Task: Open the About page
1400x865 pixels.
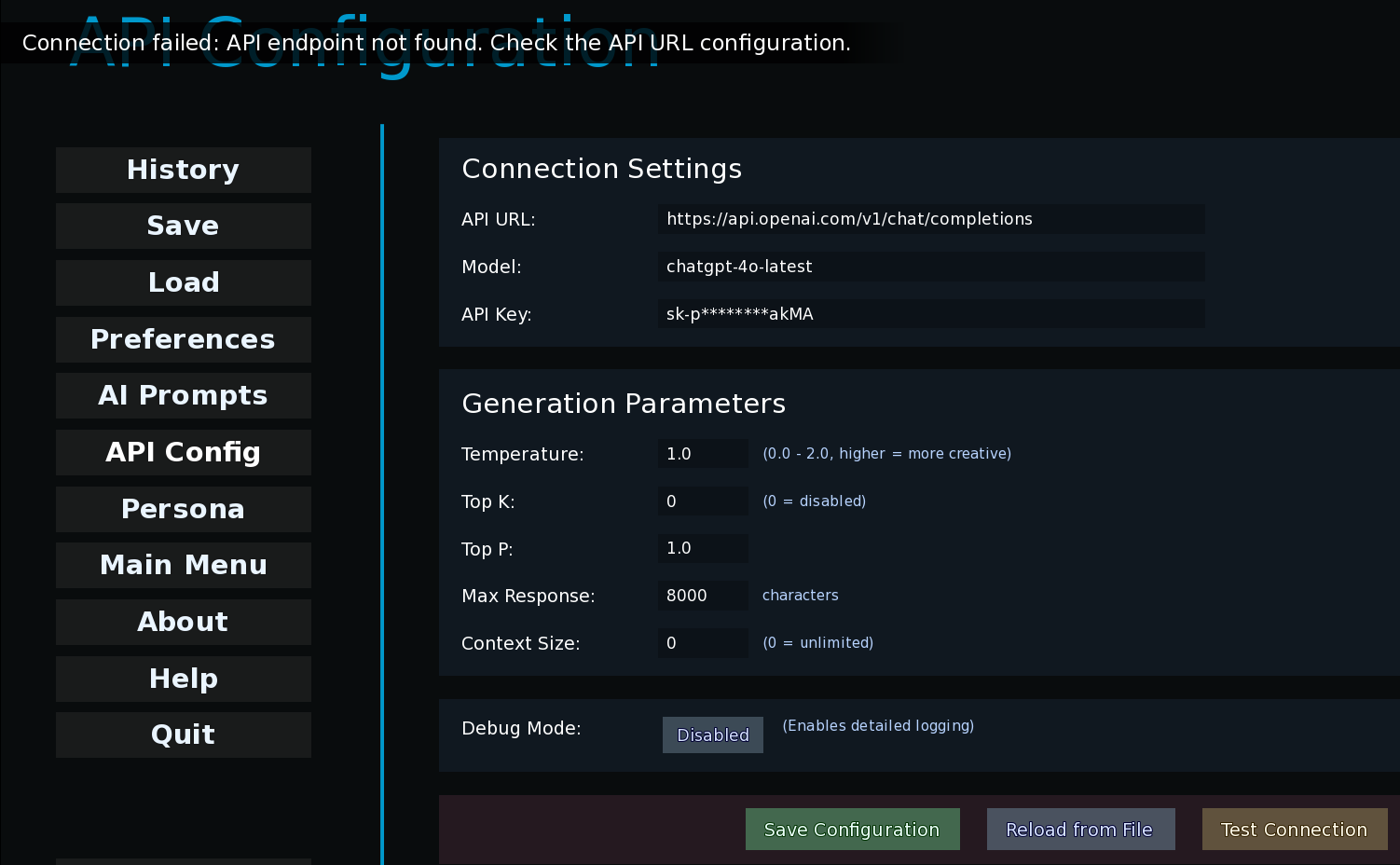Action: tap(183, 622)
